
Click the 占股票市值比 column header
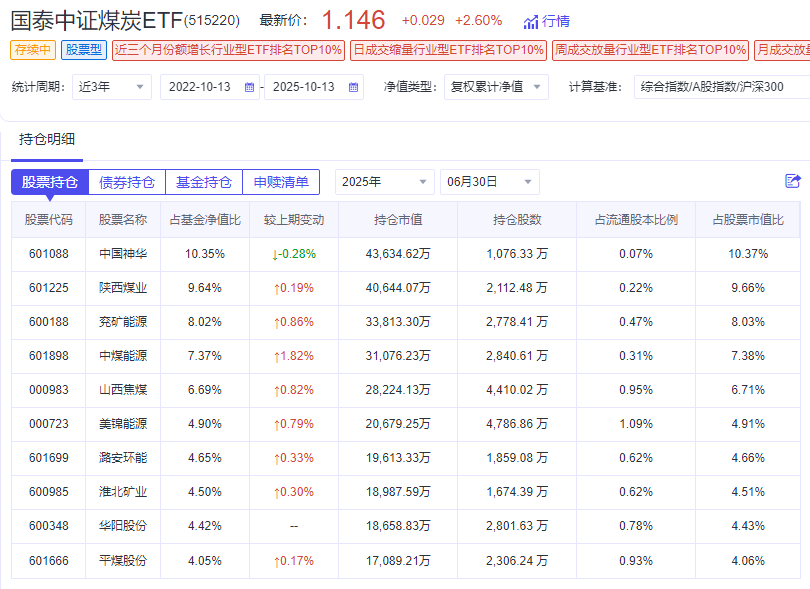tap(748, 220)
